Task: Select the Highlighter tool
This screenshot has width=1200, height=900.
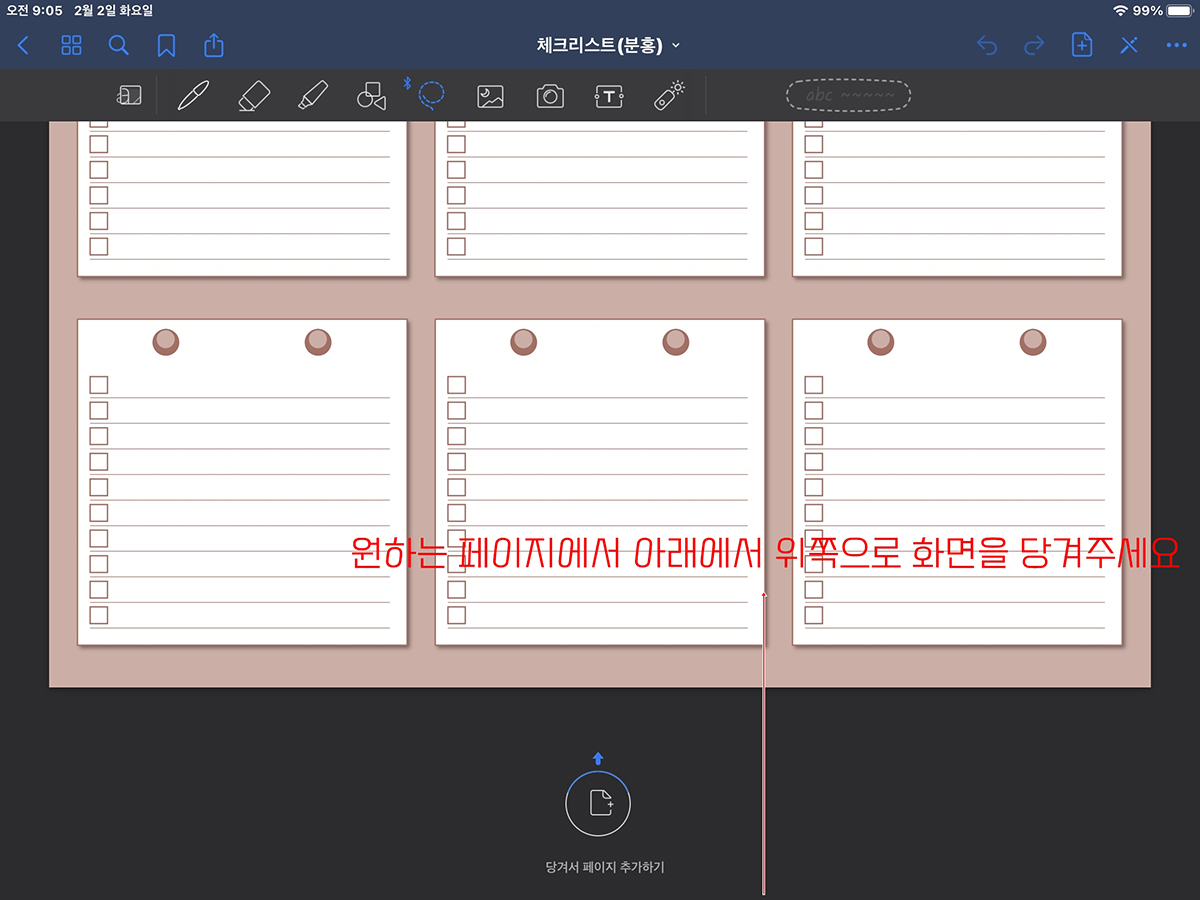Action: 313,96
